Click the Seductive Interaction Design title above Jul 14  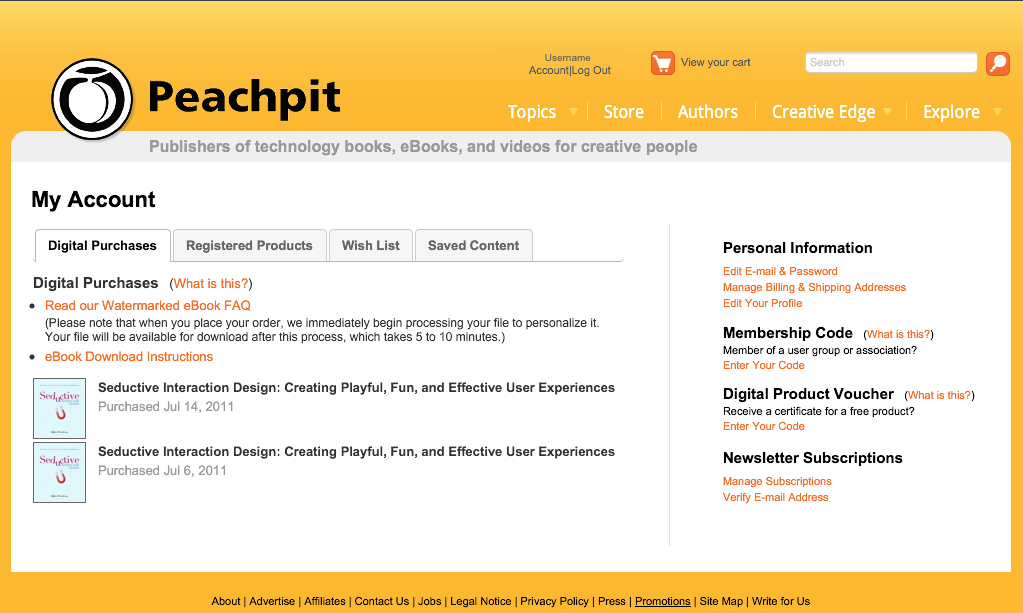click(356, 387)
